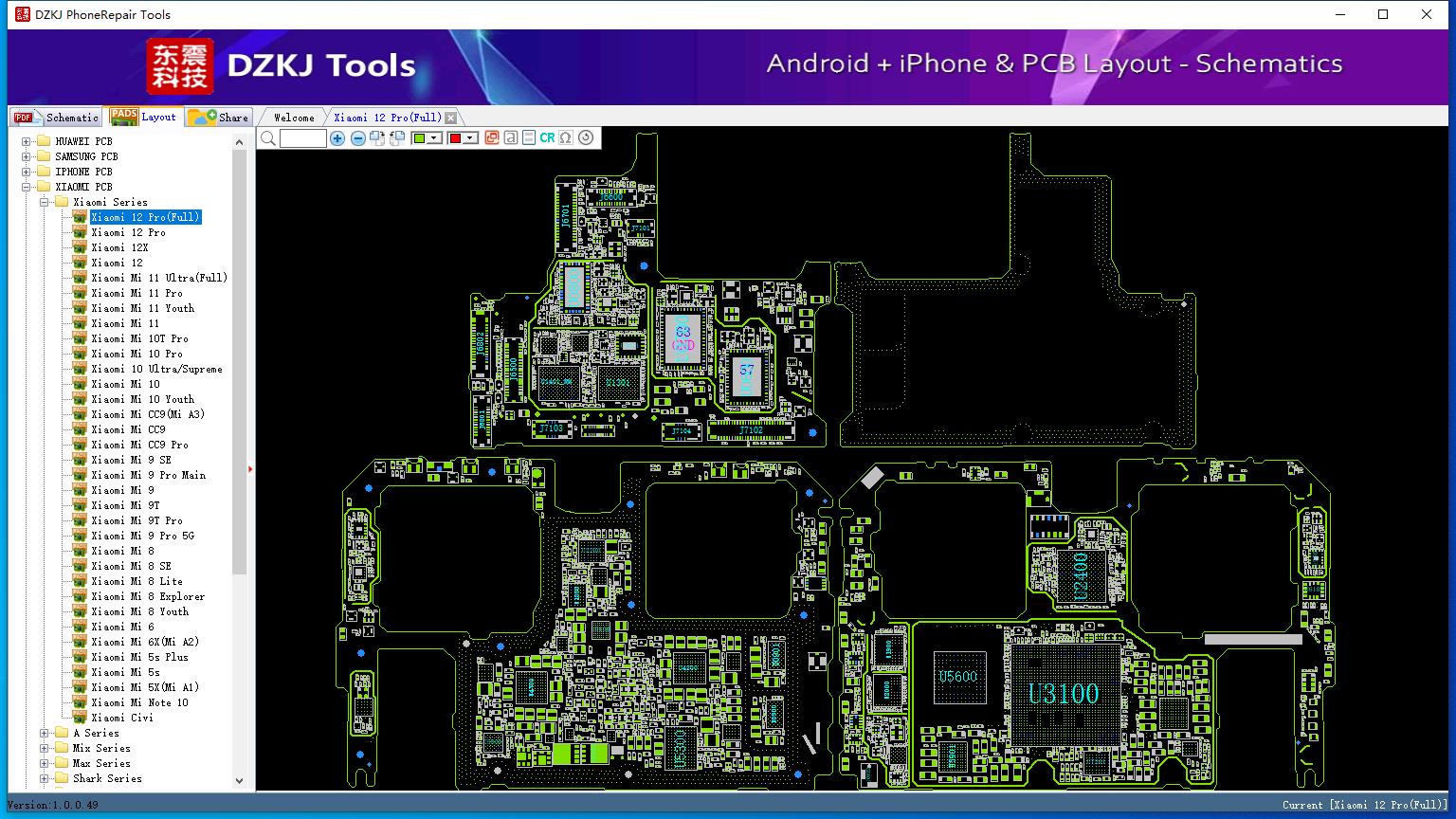Switch to the Welcome document tab
The height and width of the screenshot is (819, 1456).
pos(293,118)
